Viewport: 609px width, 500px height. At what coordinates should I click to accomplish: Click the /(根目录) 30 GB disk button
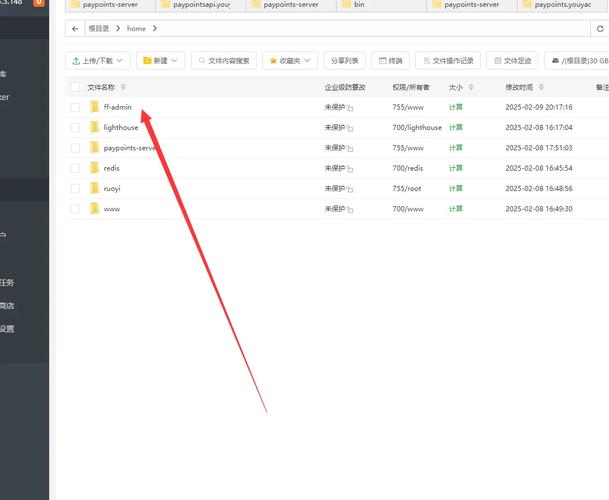pyautogui.click(x=577, y=61)
